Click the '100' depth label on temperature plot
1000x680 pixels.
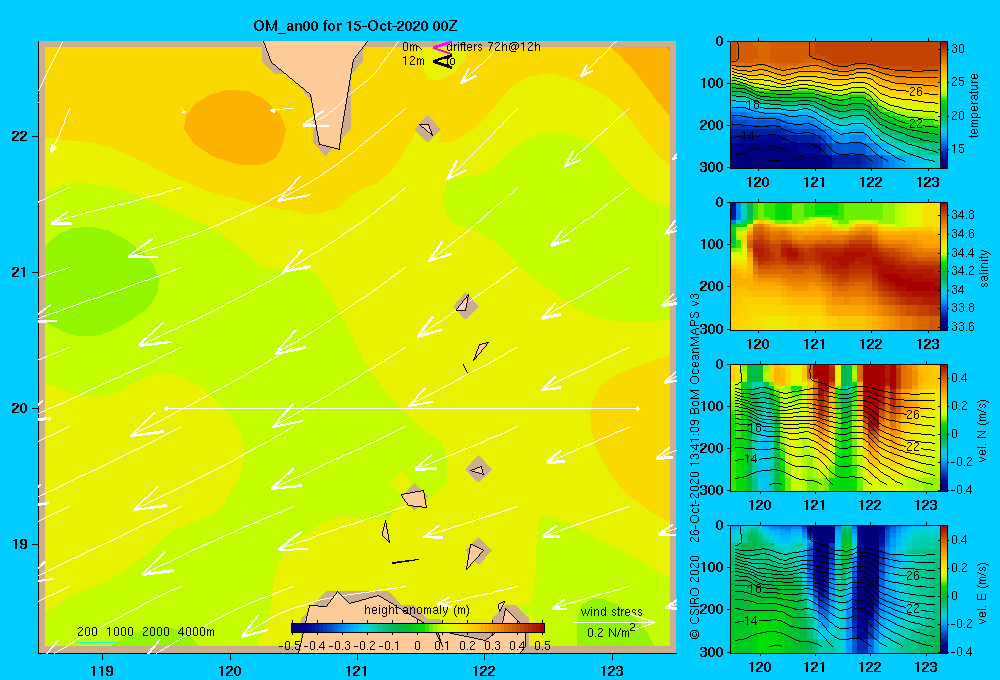pos(711,83)
